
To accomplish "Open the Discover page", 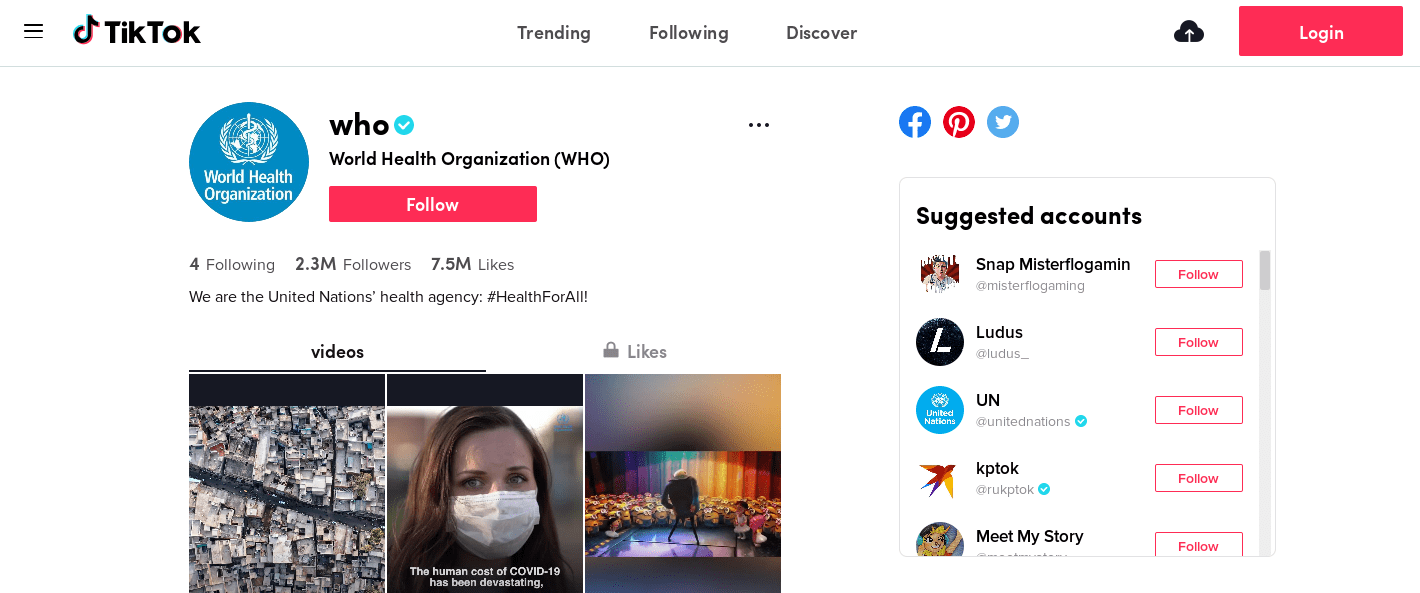I will (x=821, y=32).
